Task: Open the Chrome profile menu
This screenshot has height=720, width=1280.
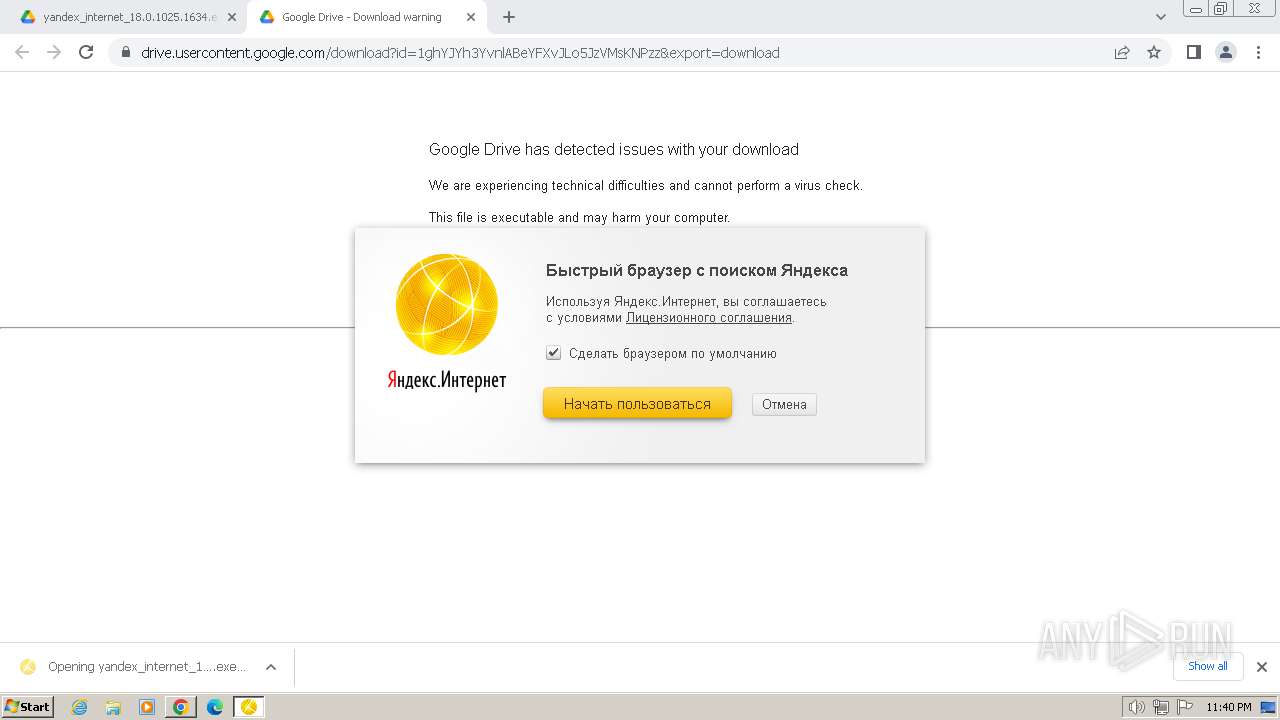Action: pyautogui.click(x=1226, y=53)
